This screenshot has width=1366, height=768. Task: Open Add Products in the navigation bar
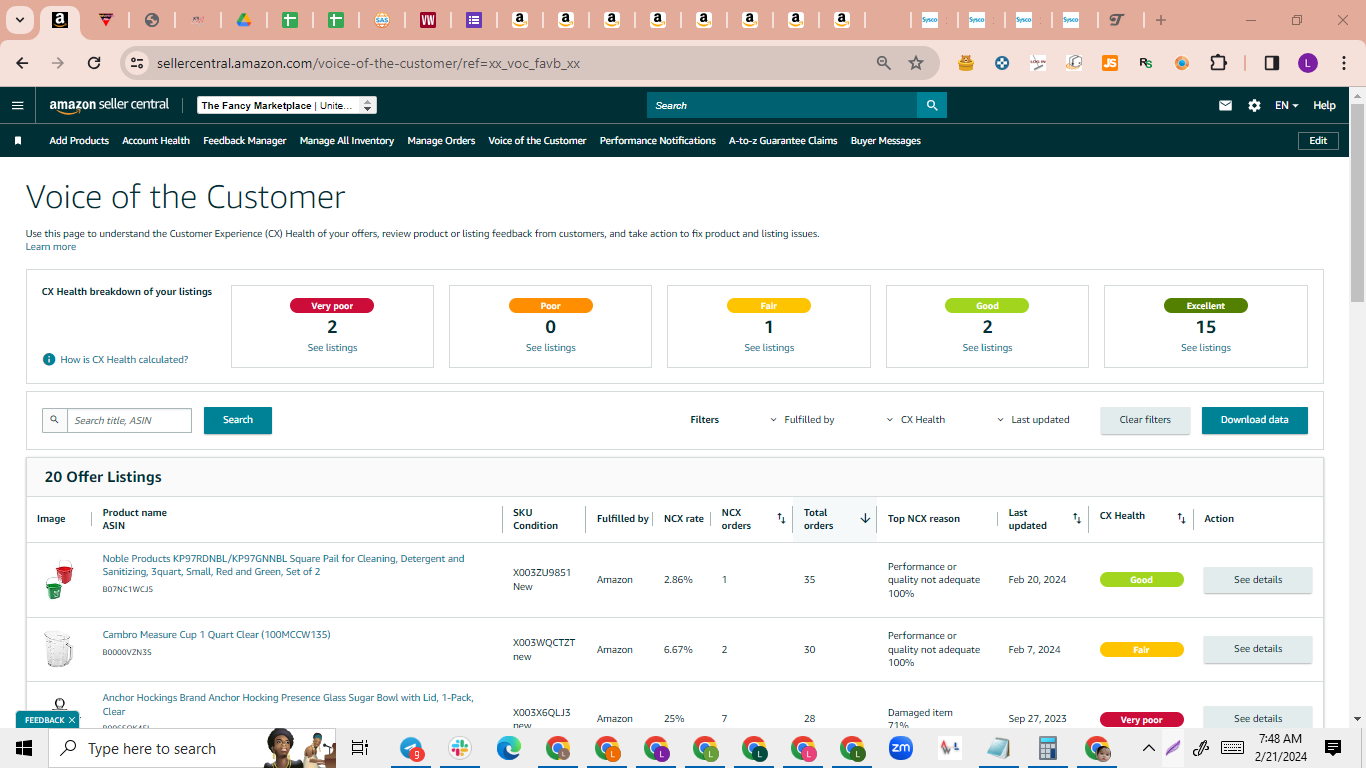tap(79, 141)
